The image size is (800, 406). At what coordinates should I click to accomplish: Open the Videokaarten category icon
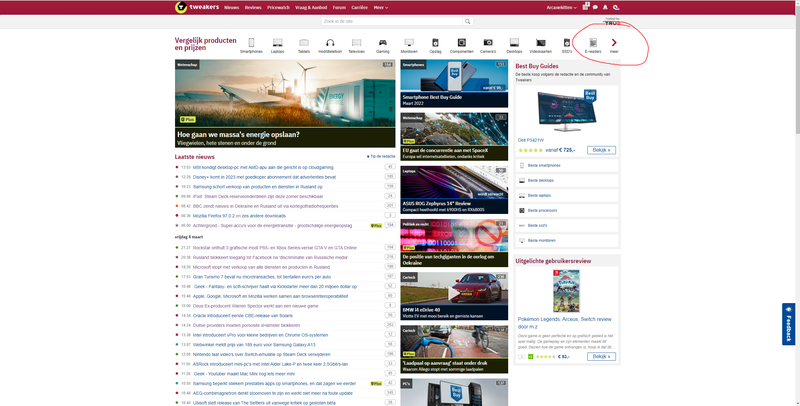540,43
